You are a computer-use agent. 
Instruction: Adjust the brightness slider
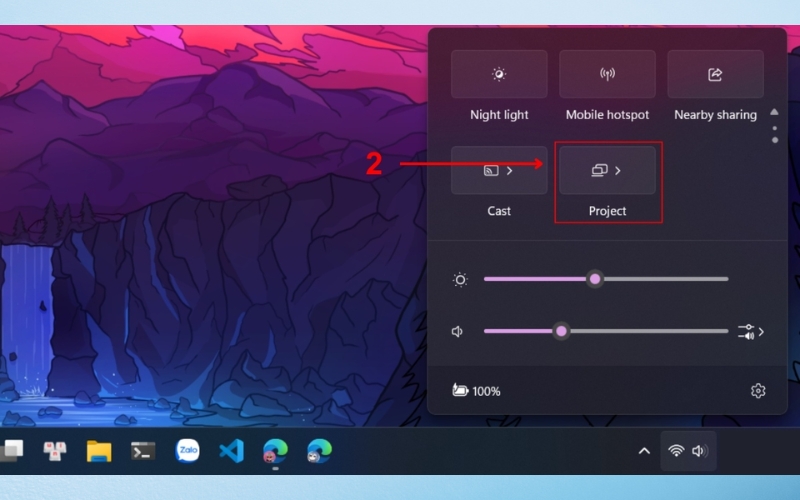click(595, 279)
